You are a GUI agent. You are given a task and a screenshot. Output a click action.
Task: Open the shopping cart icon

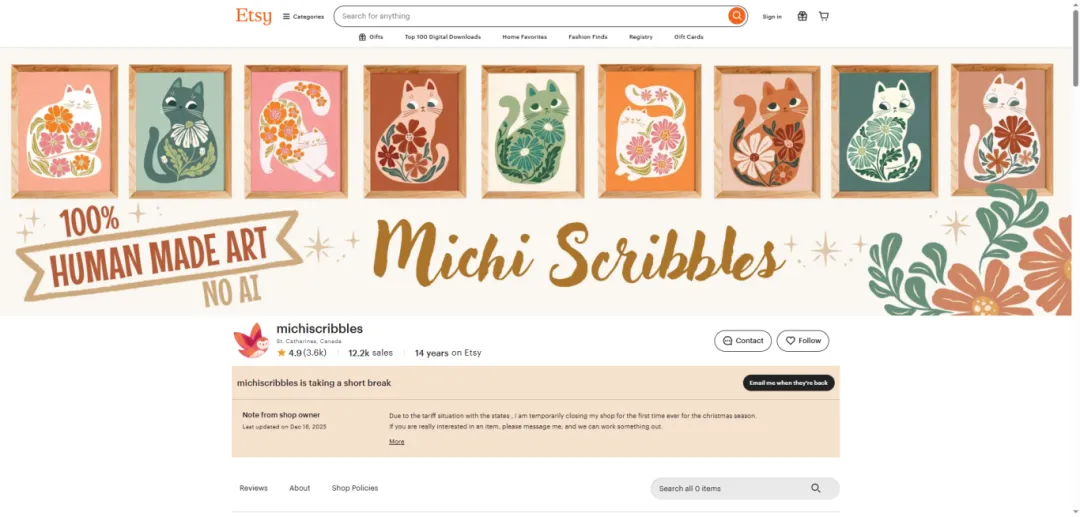point(824,16)
